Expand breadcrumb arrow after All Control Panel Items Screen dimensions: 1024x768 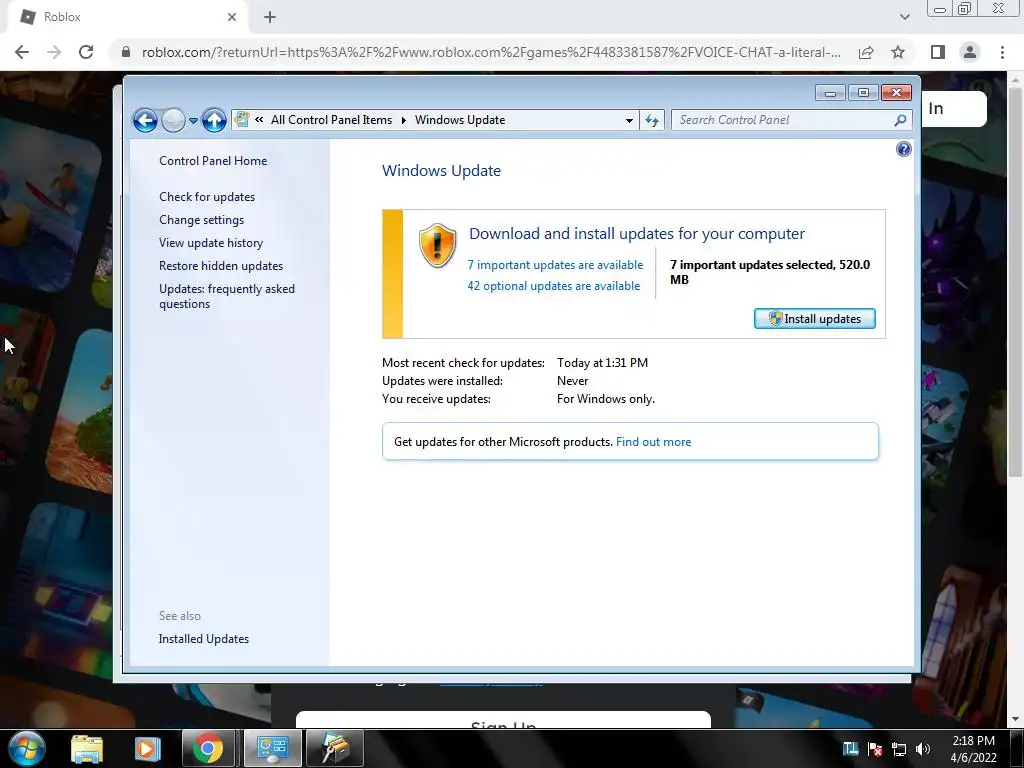[x=404, y=120]
